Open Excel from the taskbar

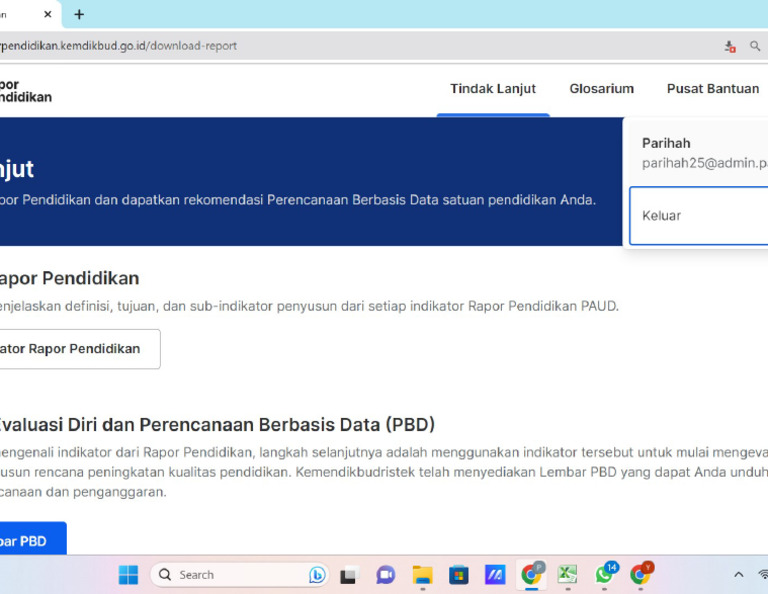[x=568, y=574]
